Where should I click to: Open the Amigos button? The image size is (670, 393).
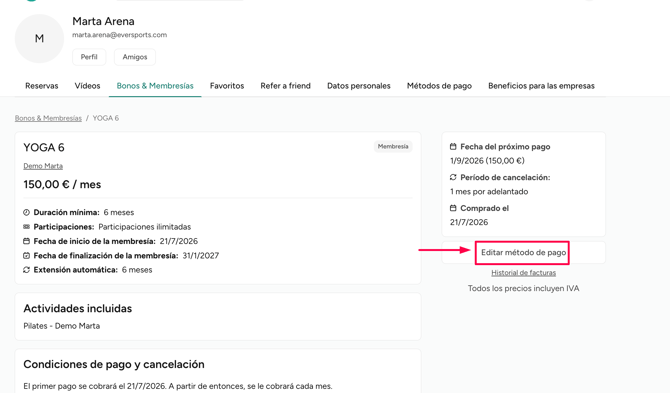(135, 57)
